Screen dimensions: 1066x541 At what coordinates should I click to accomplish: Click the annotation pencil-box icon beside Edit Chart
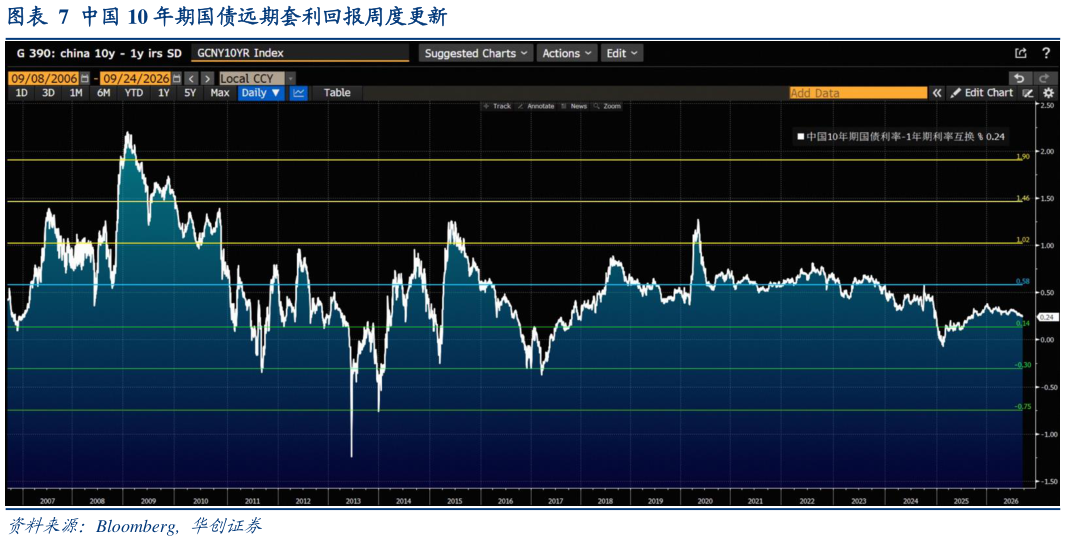1028,93
